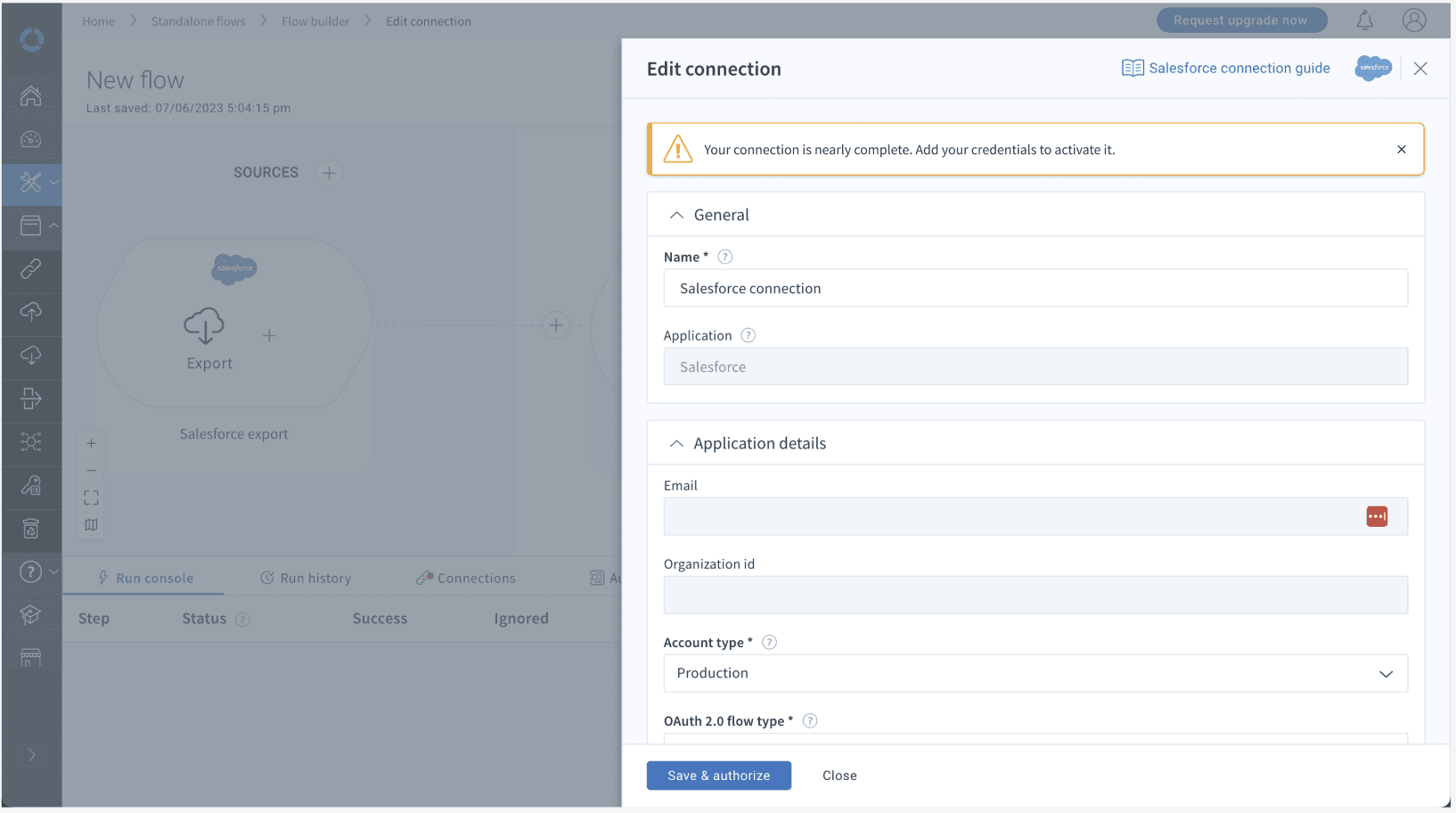The height and width of the screenshot is (813, 1456).
Task: Show help for the Name field
Action: click(x=725, y=257)
